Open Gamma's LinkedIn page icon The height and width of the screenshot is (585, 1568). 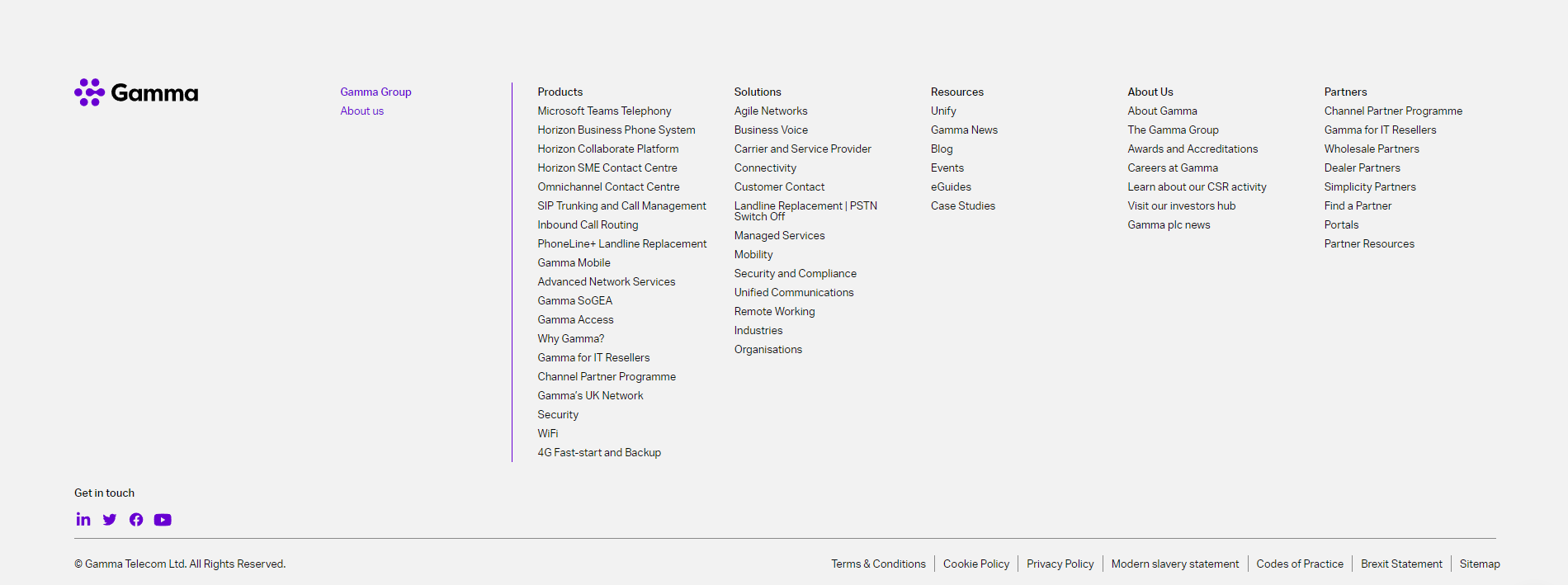click(83, 519)
